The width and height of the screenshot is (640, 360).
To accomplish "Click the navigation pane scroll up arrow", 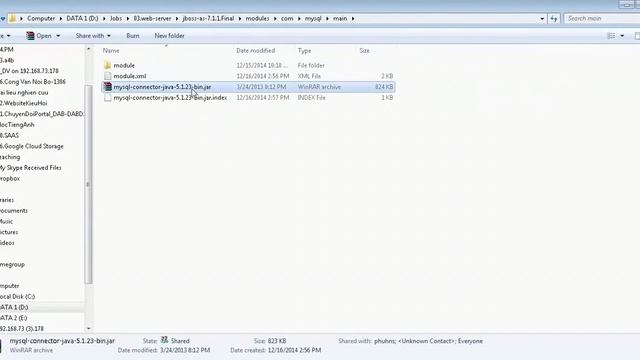I will coord(89,49).
